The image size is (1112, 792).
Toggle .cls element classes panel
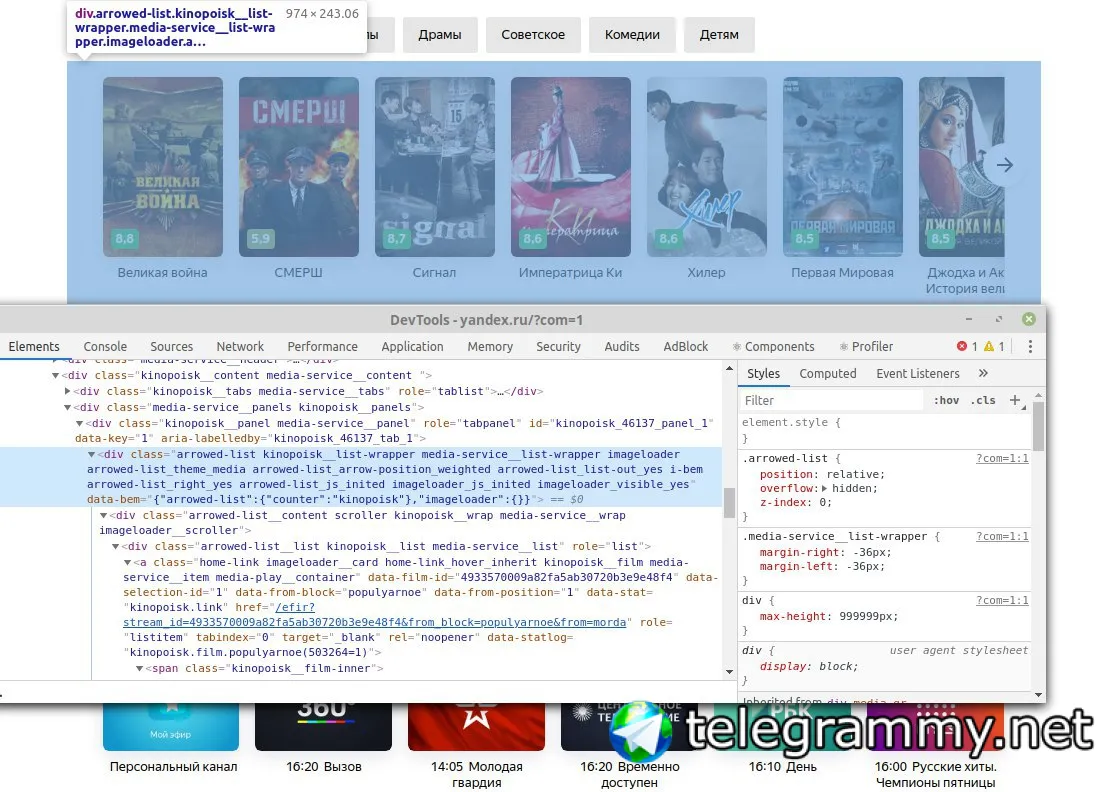983,400
